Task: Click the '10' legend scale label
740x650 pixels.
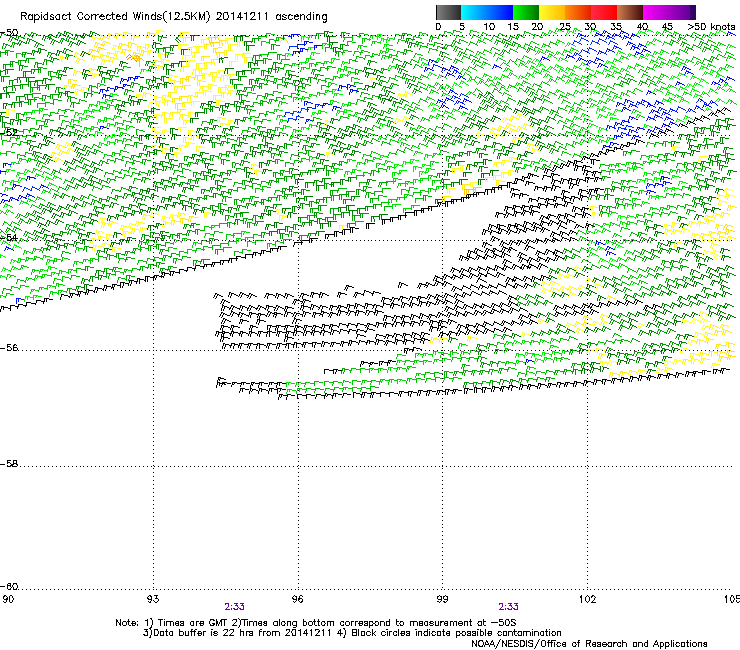Action: pyautogui.click(x=489, y=27)
